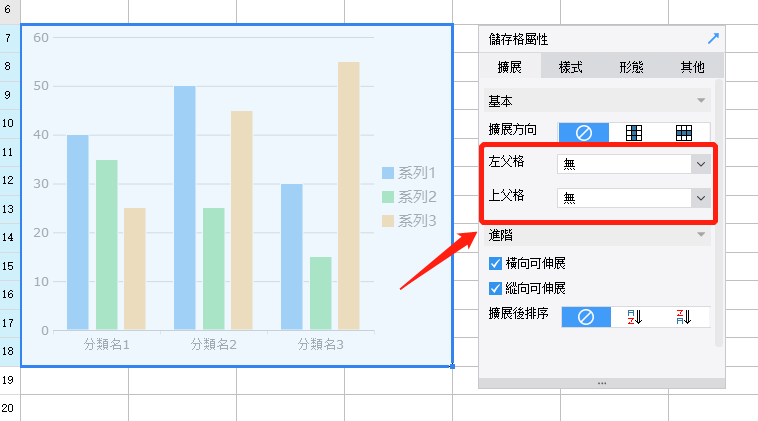Select vertical expansion direction icon
Image resolution: width=758 pixels, height=421 pixels.
tap(634, 132)
